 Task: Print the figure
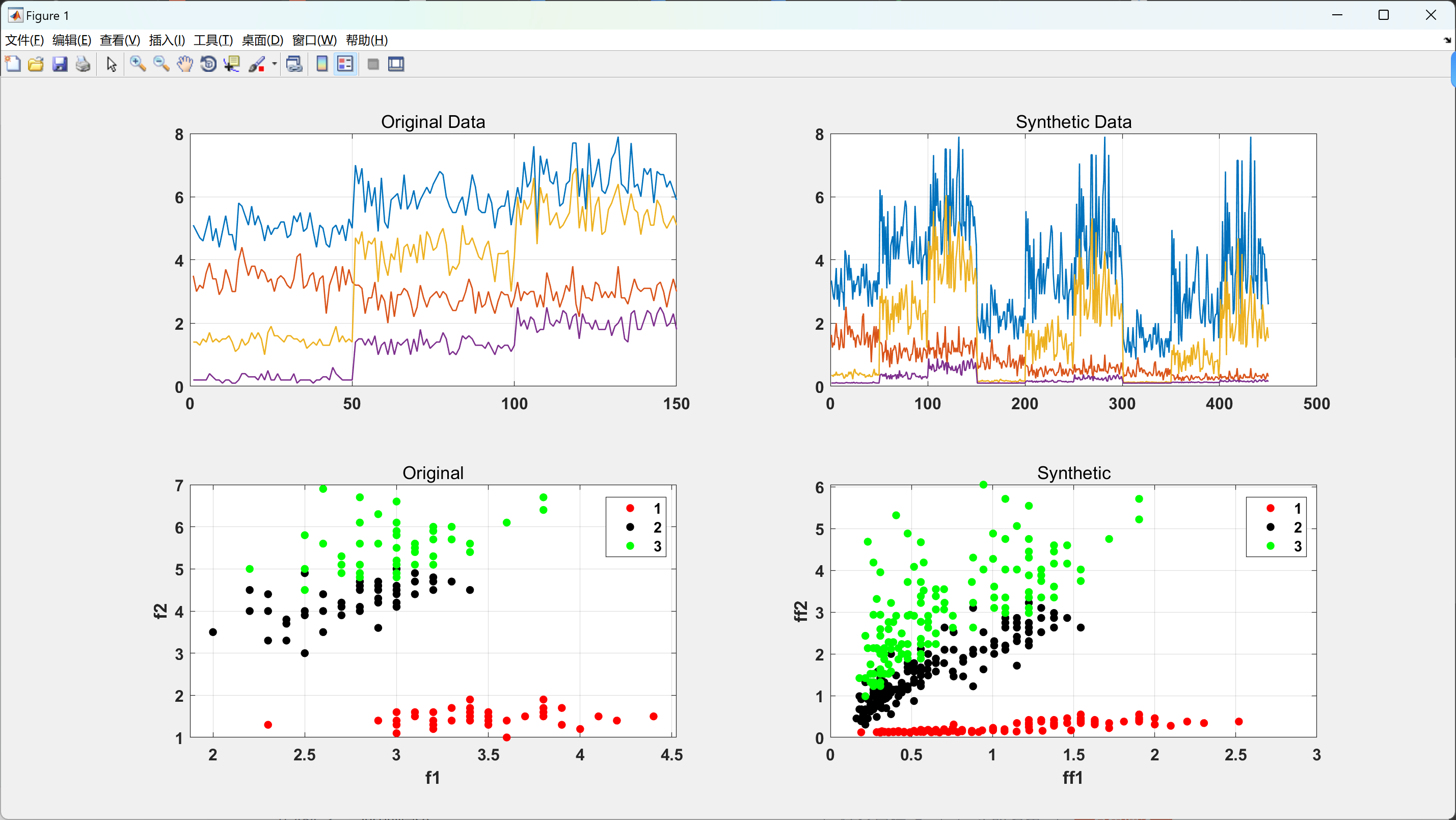[x=83, y=64]
